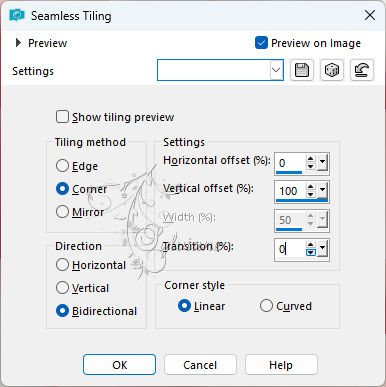Screen dimensions: 386x387
Task: Select Mirror tiling method
Action: click(x=62, y=212)
